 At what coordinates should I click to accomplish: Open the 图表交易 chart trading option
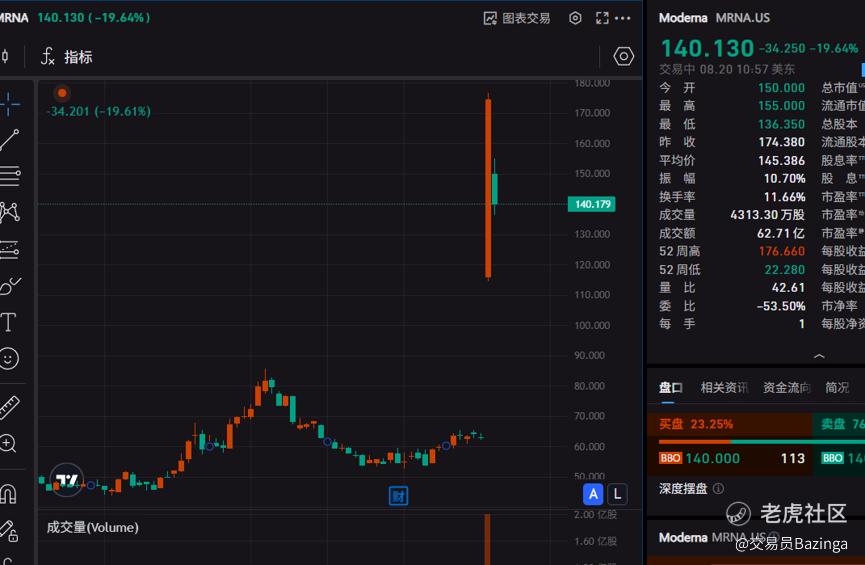(517, 18)
